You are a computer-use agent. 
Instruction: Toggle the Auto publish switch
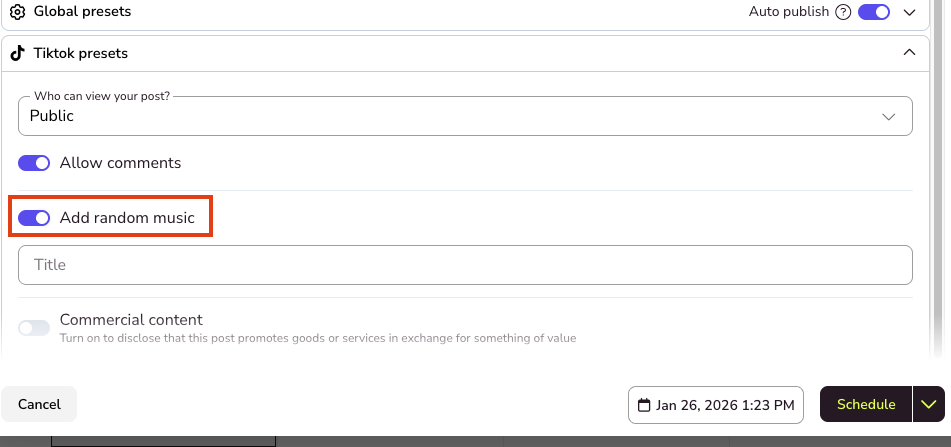click(874, 12)
